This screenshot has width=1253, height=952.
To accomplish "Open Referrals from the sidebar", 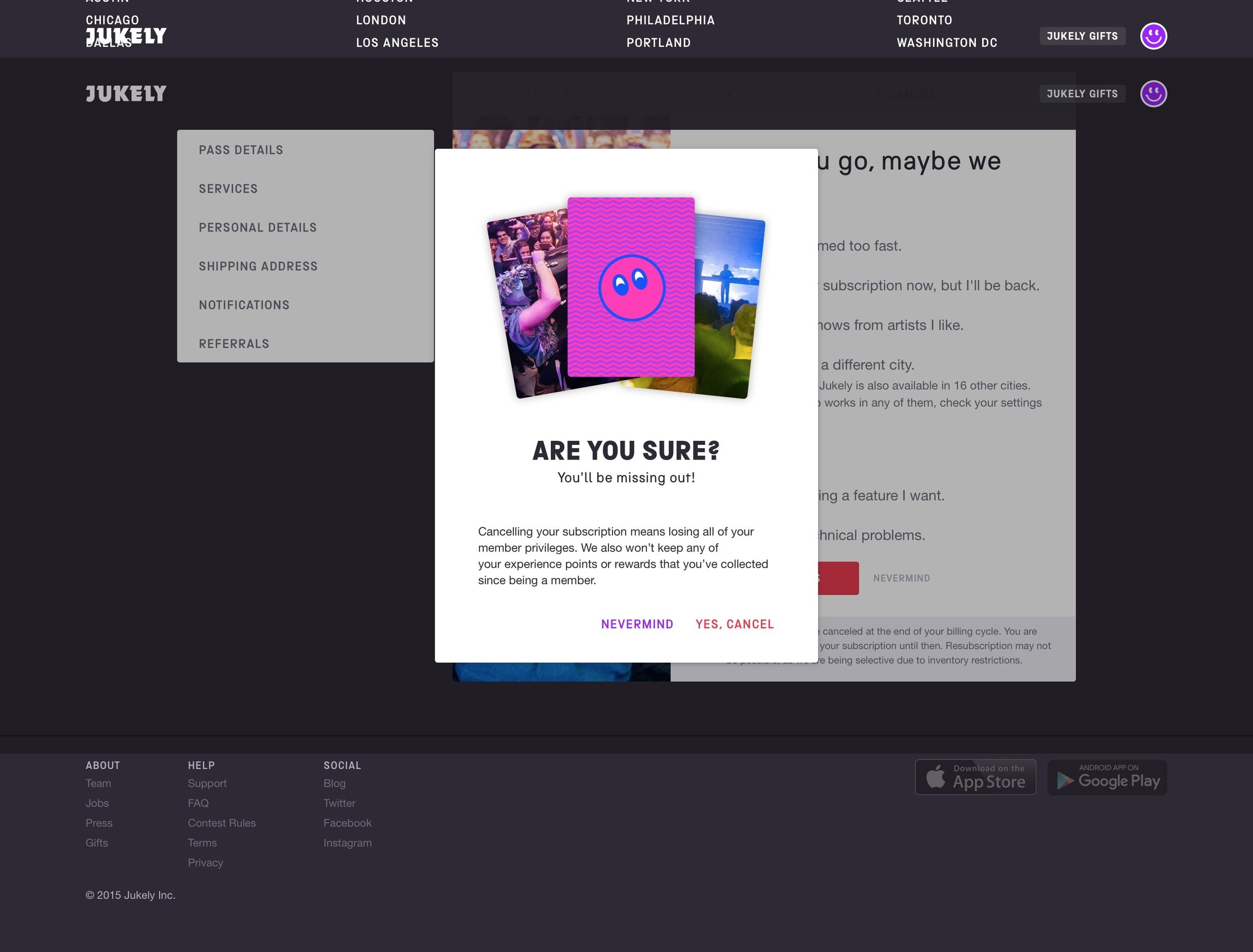I will (x=233, y=344).
